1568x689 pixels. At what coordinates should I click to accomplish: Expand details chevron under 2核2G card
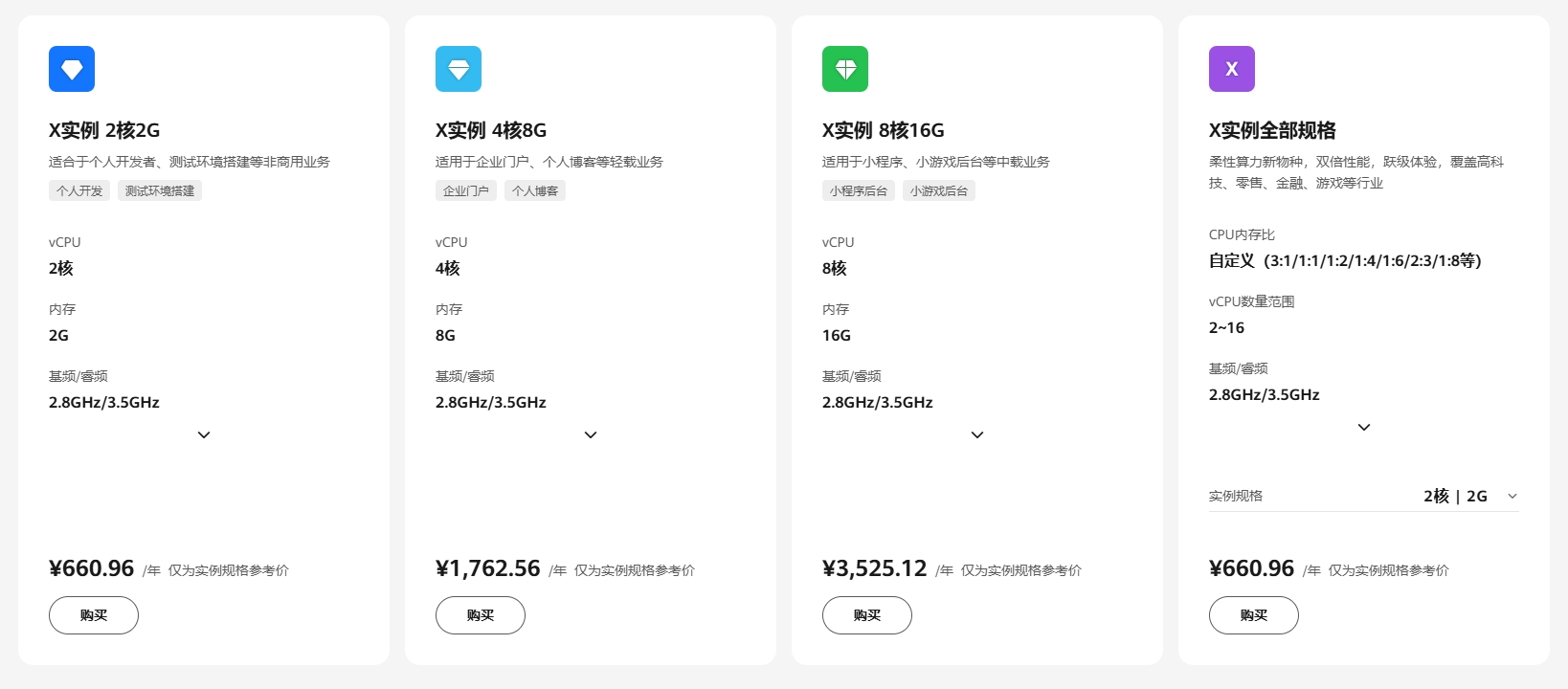coord(204,434)
